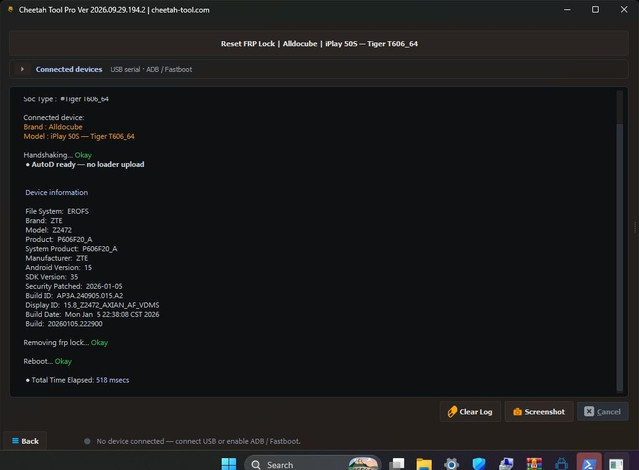Click the gray device connection status indicator dot
This screenshot has width=639, height=470.
(x=87, y=441)
